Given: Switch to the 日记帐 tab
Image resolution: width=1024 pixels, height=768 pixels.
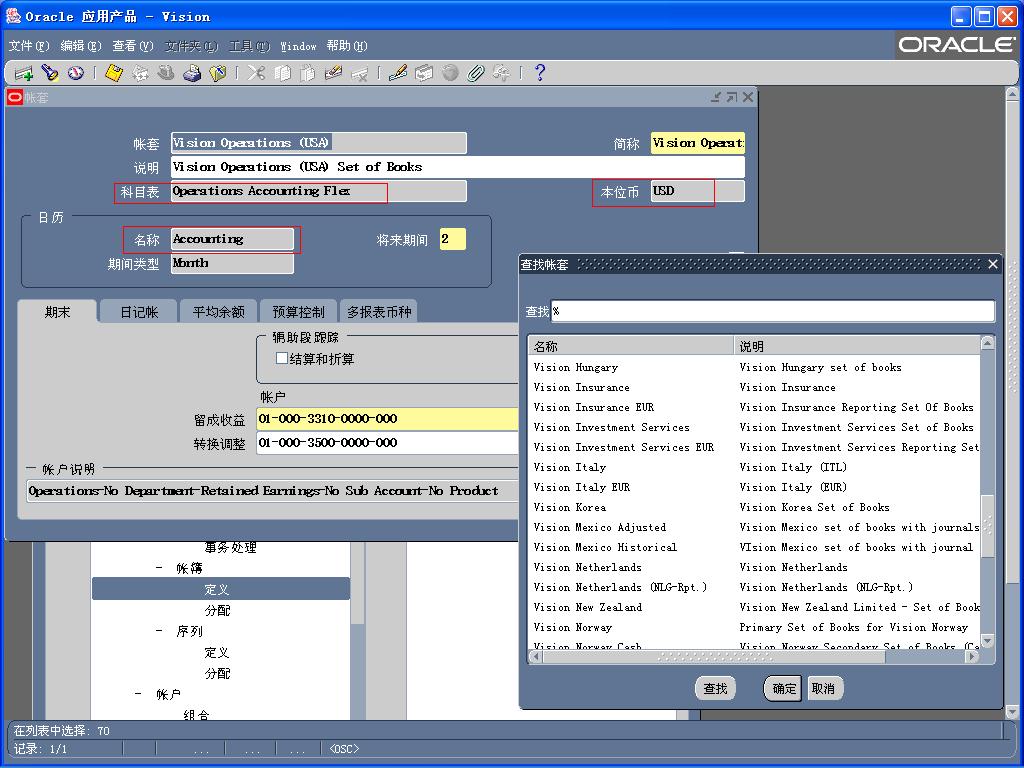Looking at the screenshot, I should 139,312.
